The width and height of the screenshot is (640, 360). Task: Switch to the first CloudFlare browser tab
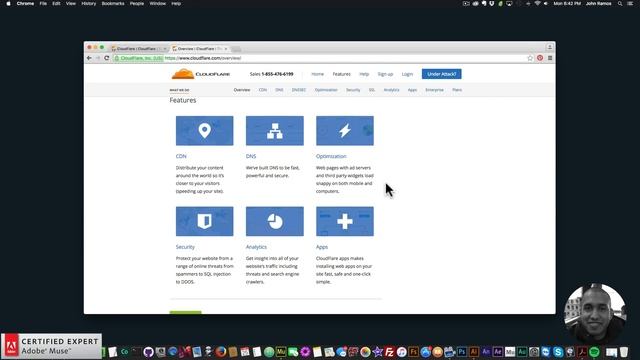click(138, 49)
